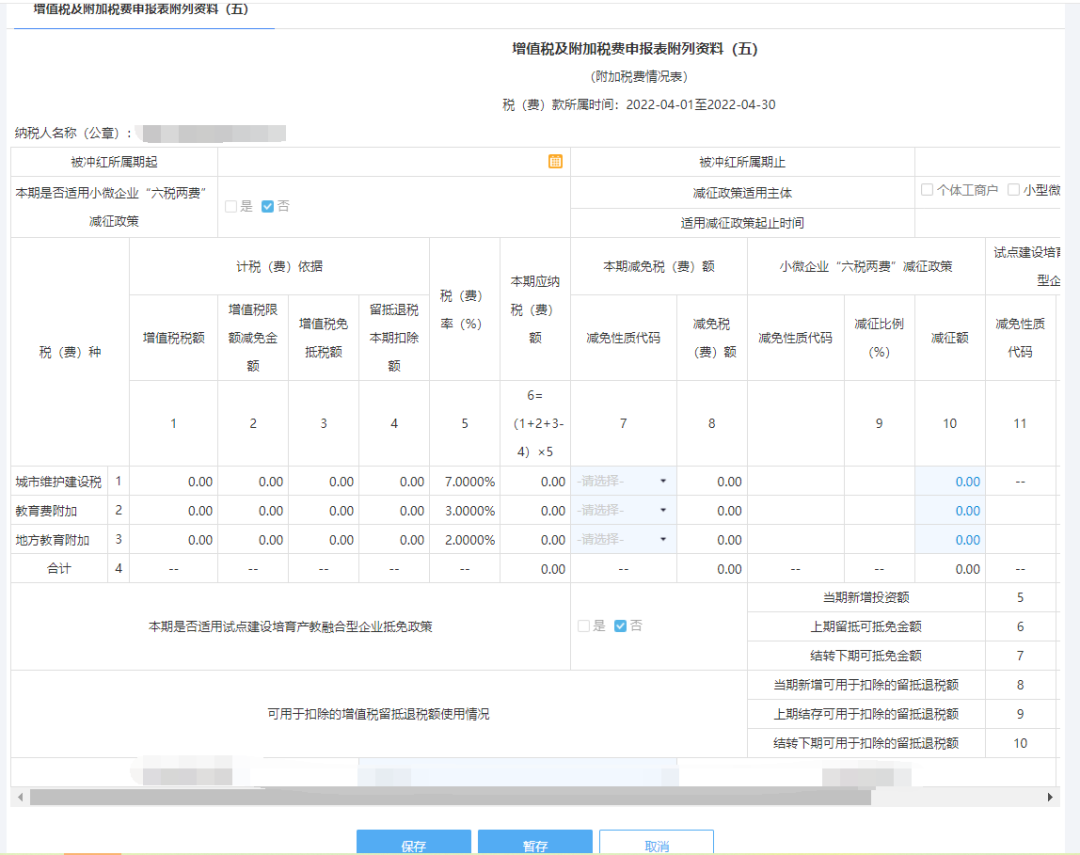This screenshot has width=1080, height=855.
Task: Click the 保存 button
Action: point(413,842)
